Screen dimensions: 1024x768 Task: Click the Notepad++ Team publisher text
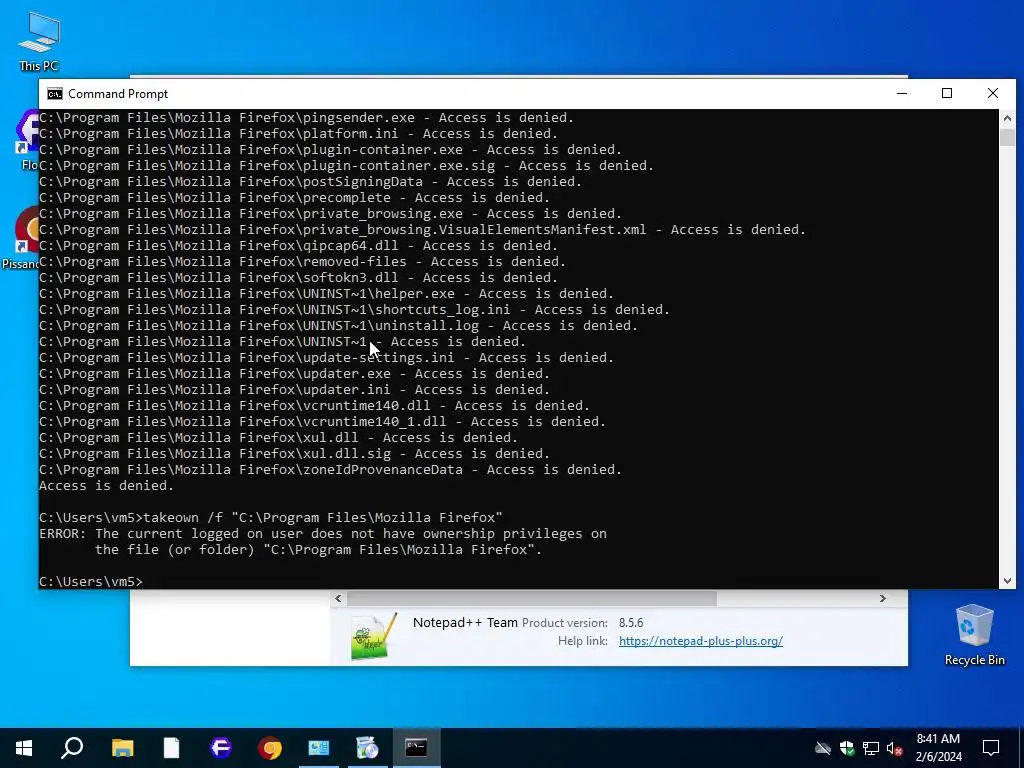(x=465, y=623)
